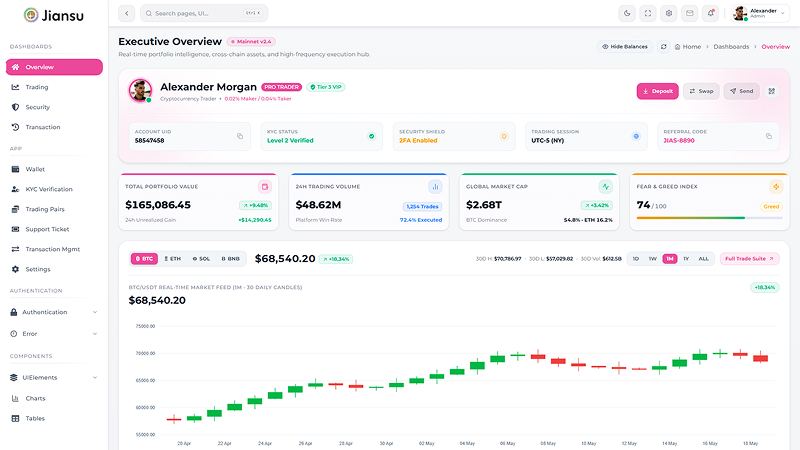
Task: Copy the Account UID value
Action: 240,136
